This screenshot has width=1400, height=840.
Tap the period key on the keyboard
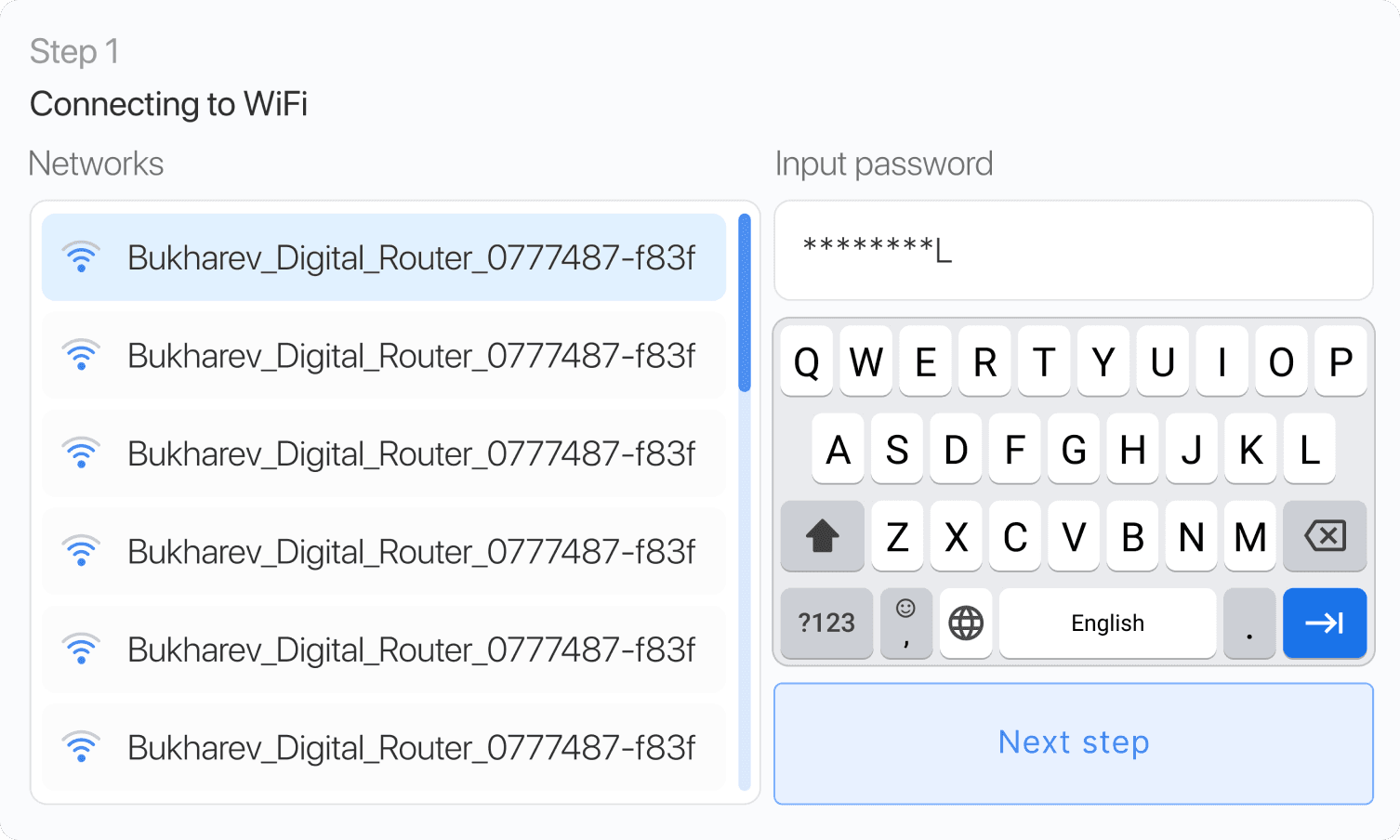point(1249,623)
